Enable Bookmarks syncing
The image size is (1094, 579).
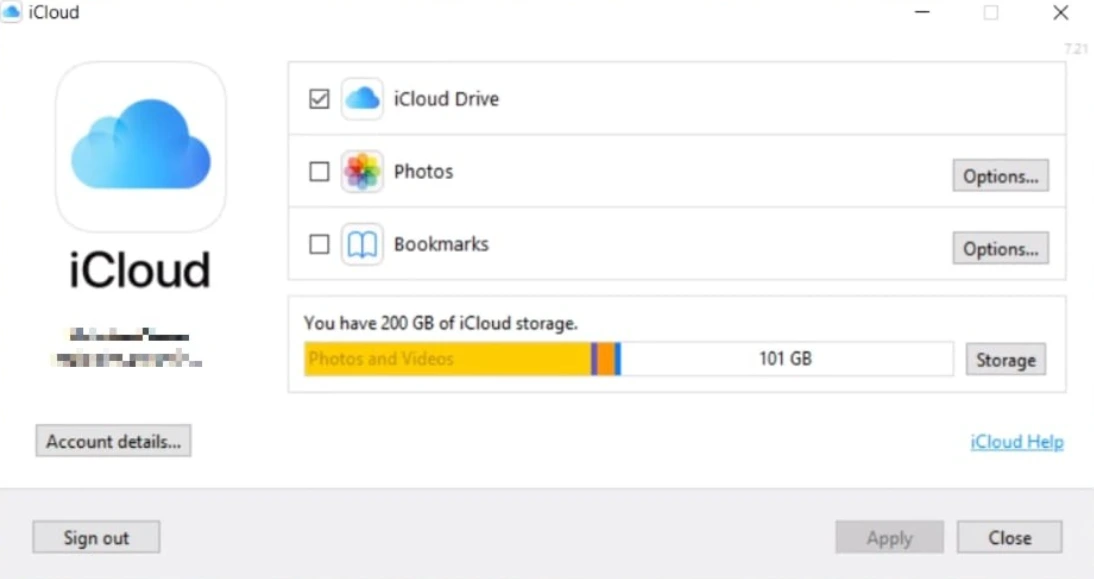point(319,243)
